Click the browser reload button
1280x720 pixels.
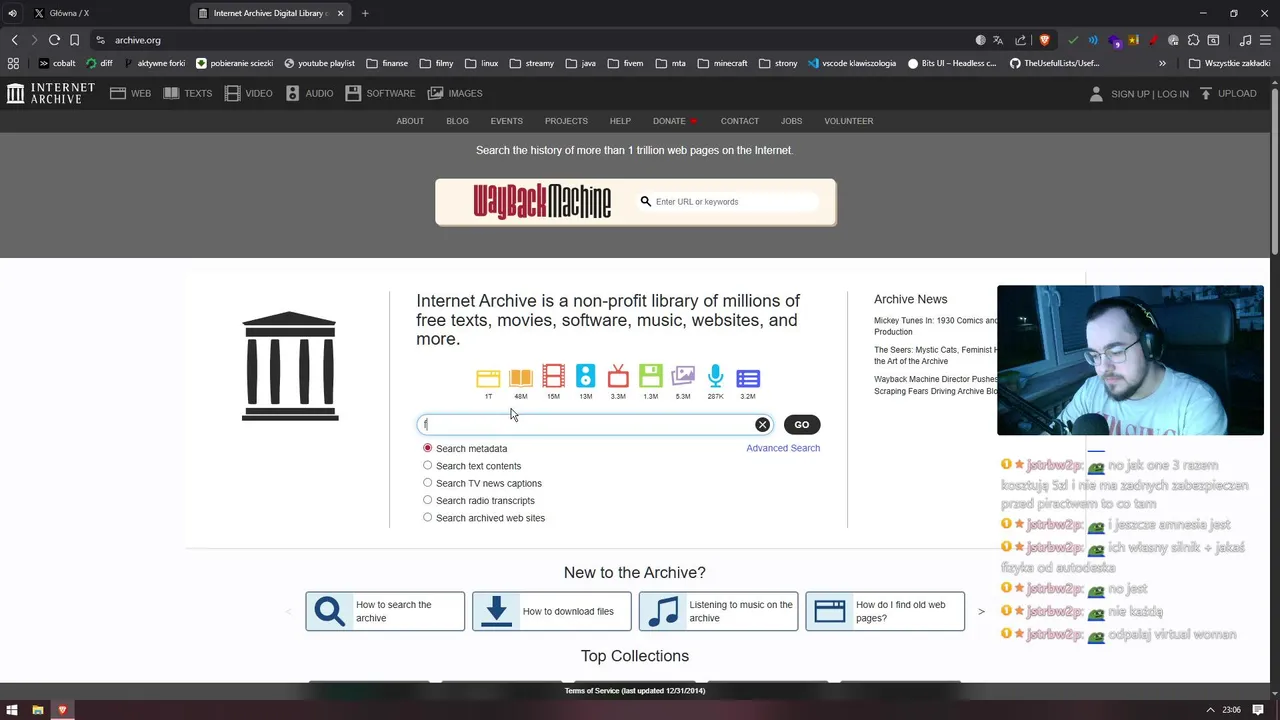click(54, 40)
